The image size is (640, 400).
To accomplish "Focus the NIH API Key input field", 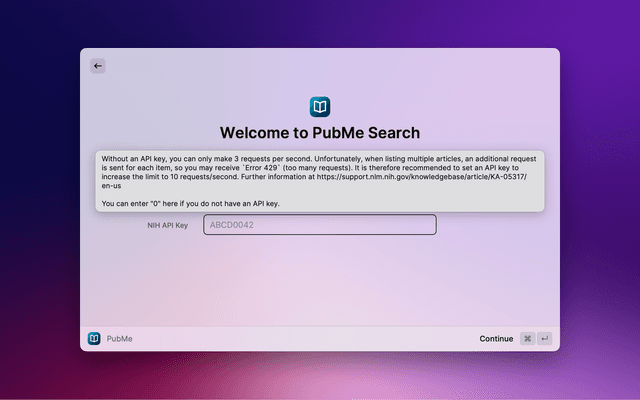I will pos(320,225).
